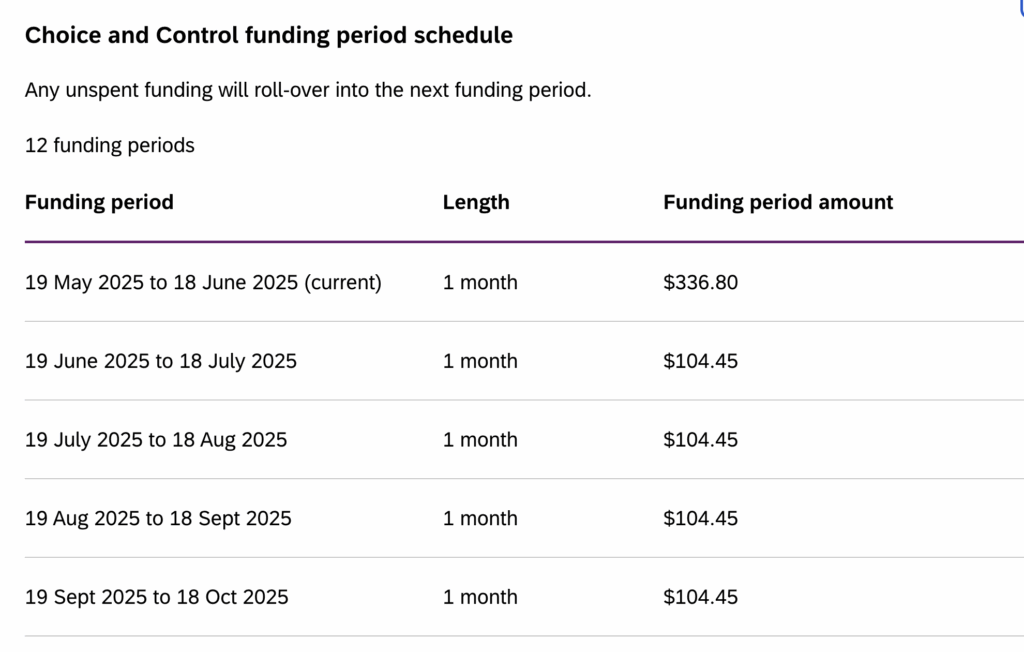Click the 19 Sept 2025 to 18 Oct 2025 row

point(524,597)
